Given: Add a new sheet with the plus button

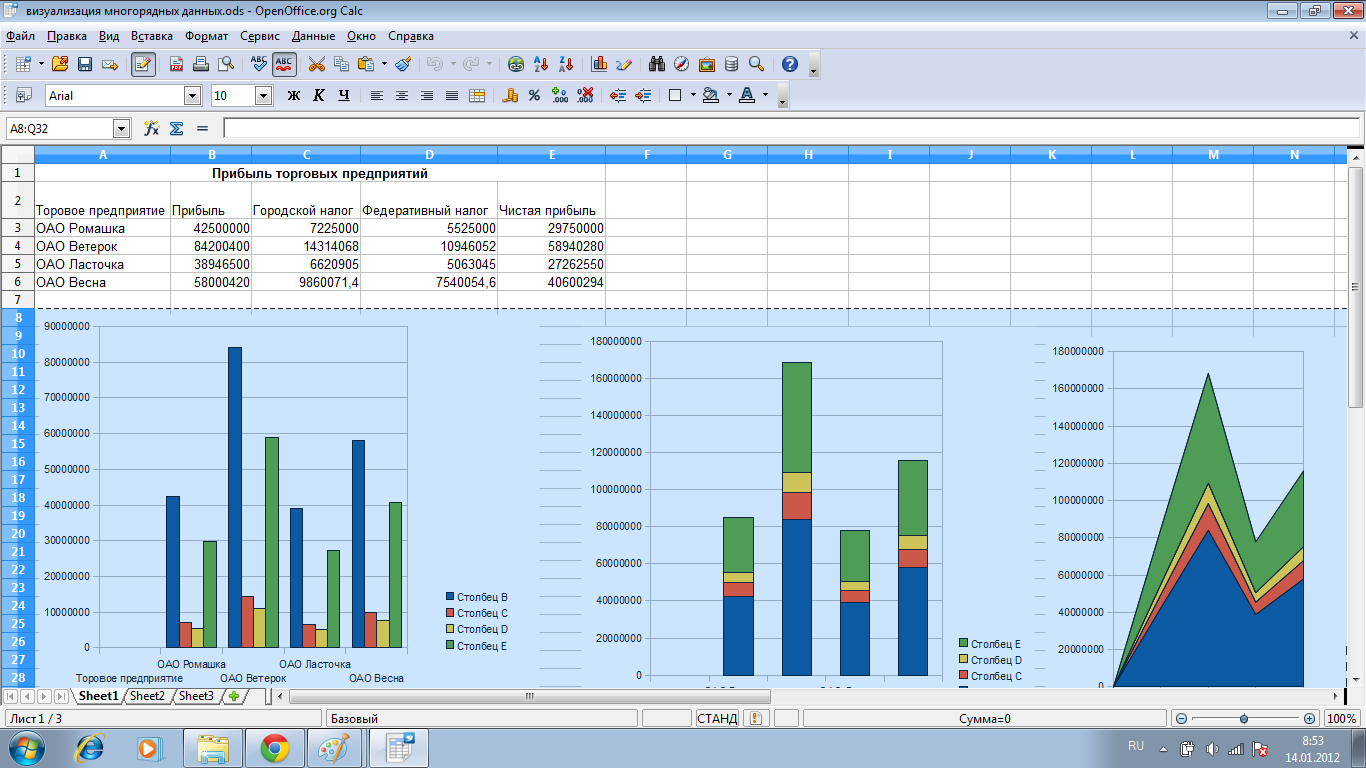Looking at the screenshot, I should (234, 696).
